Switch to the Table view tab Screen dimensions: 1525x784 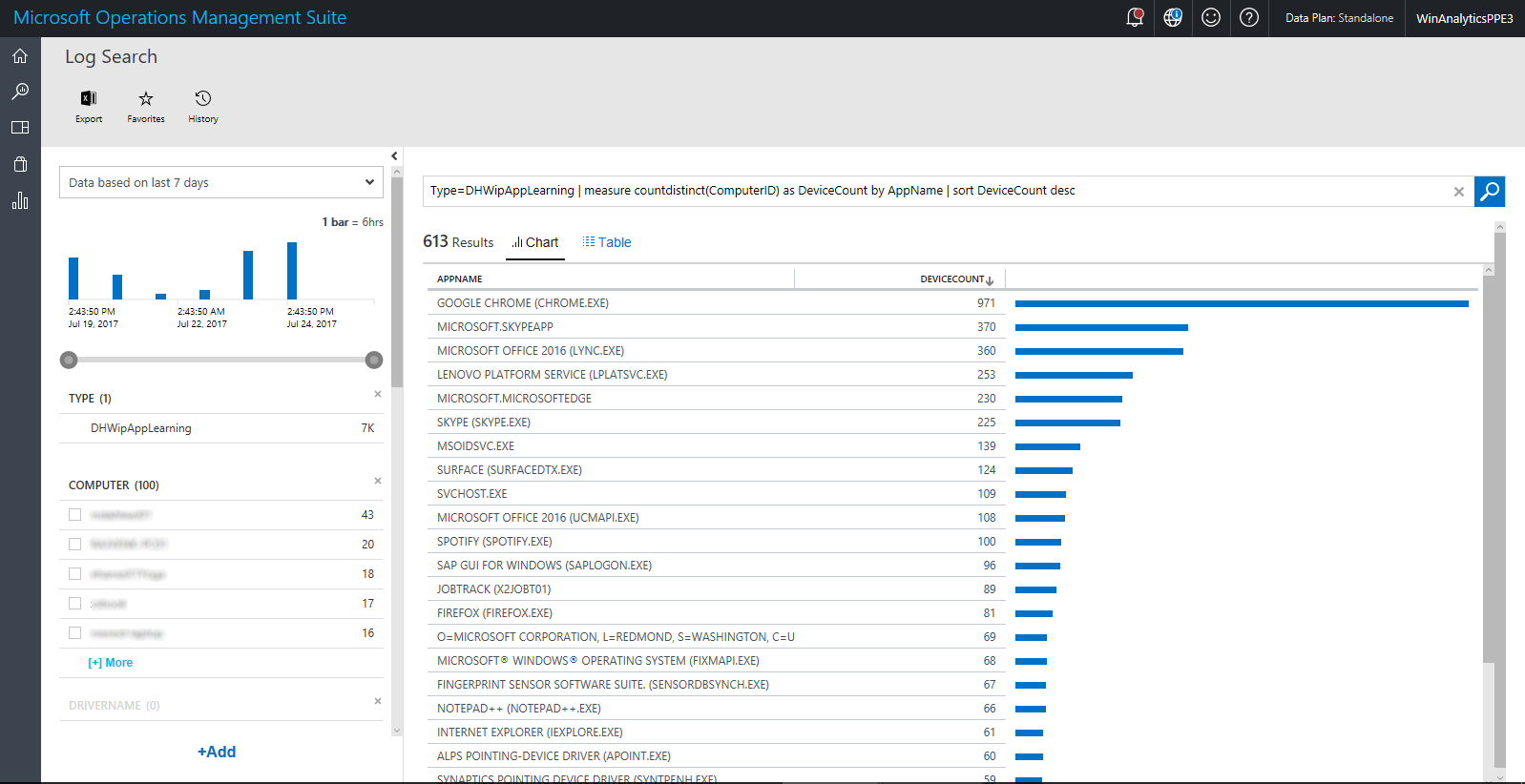tap(608, 242)
